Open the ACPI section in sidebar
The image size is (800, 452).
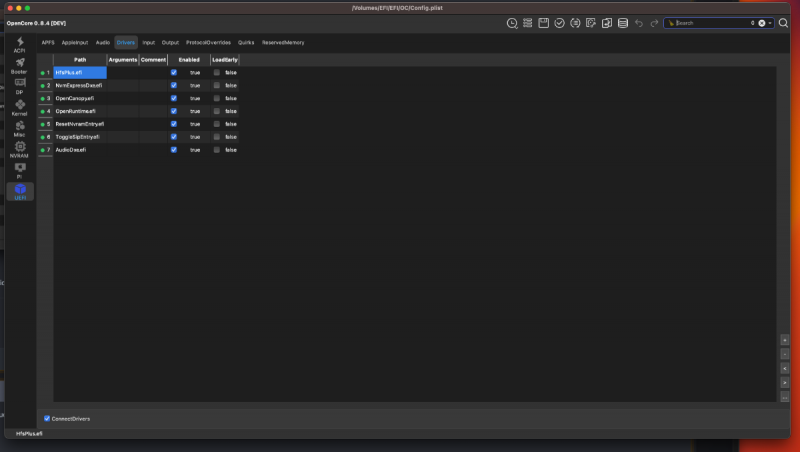tap(20, 44)
